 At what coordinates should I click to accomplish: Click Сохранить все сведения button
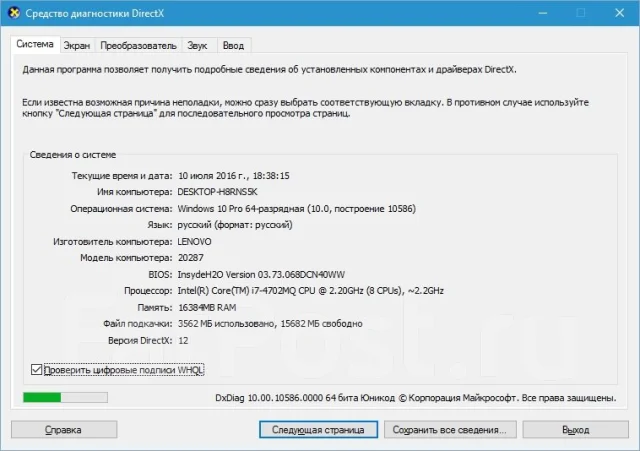click(450, 430)
